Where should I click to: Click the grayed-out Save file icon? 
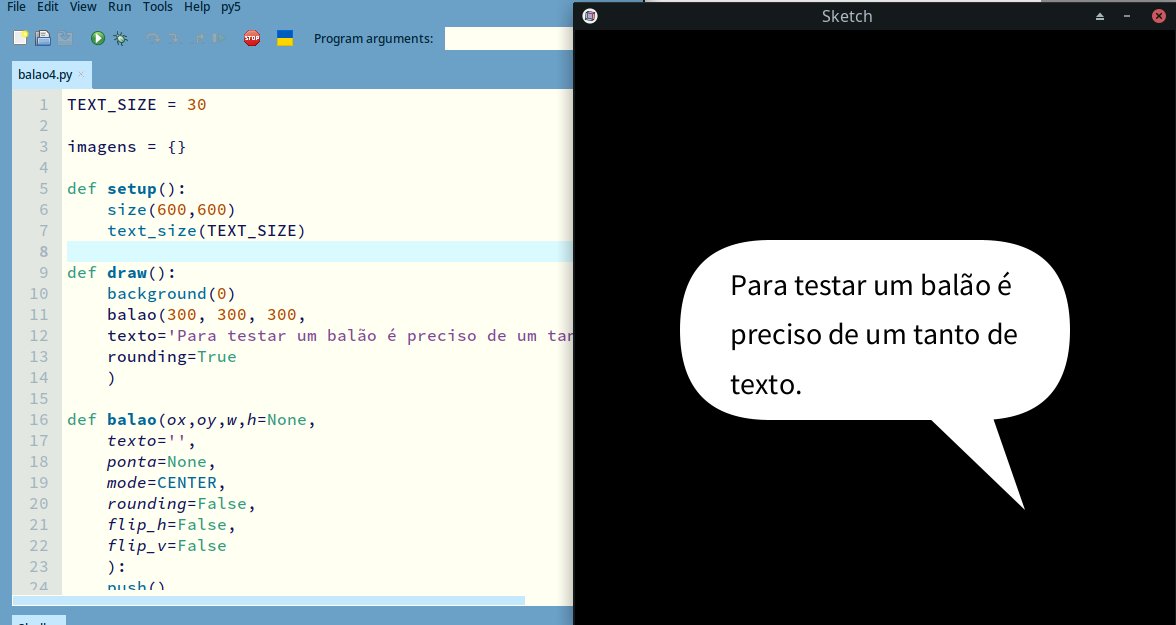click(65, 38)
